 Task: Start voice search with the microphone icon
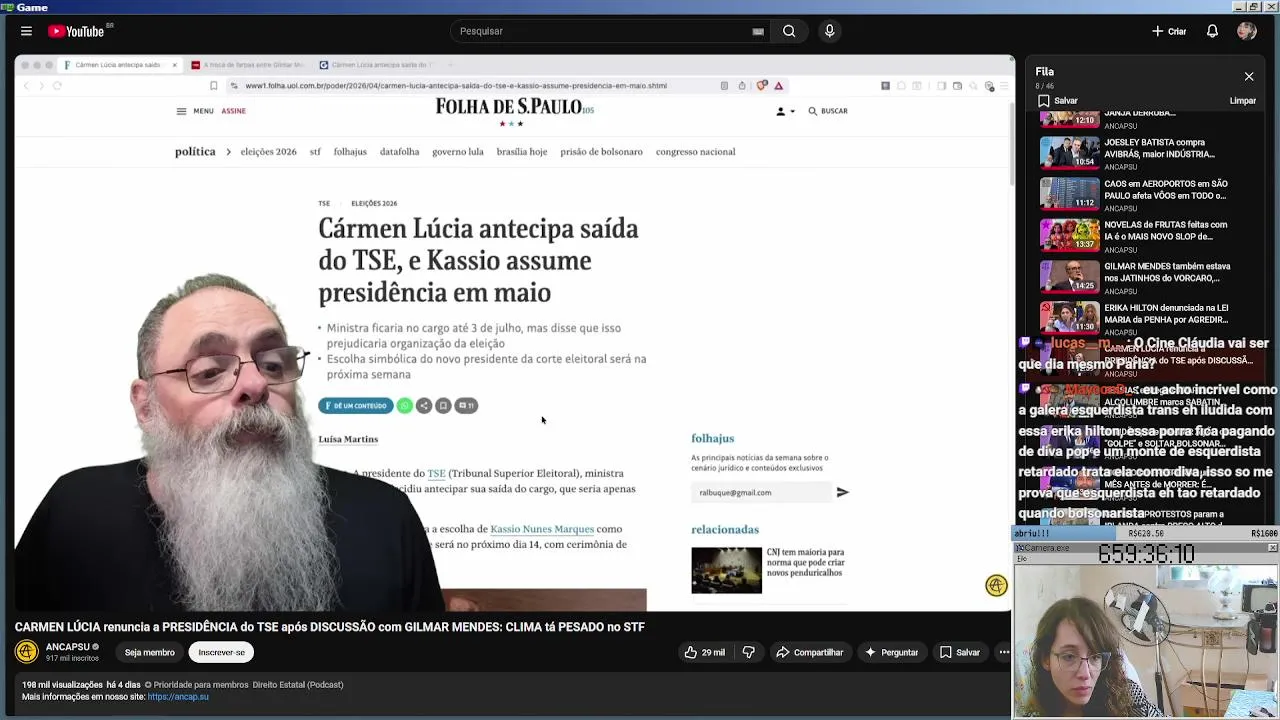[829, 31]
